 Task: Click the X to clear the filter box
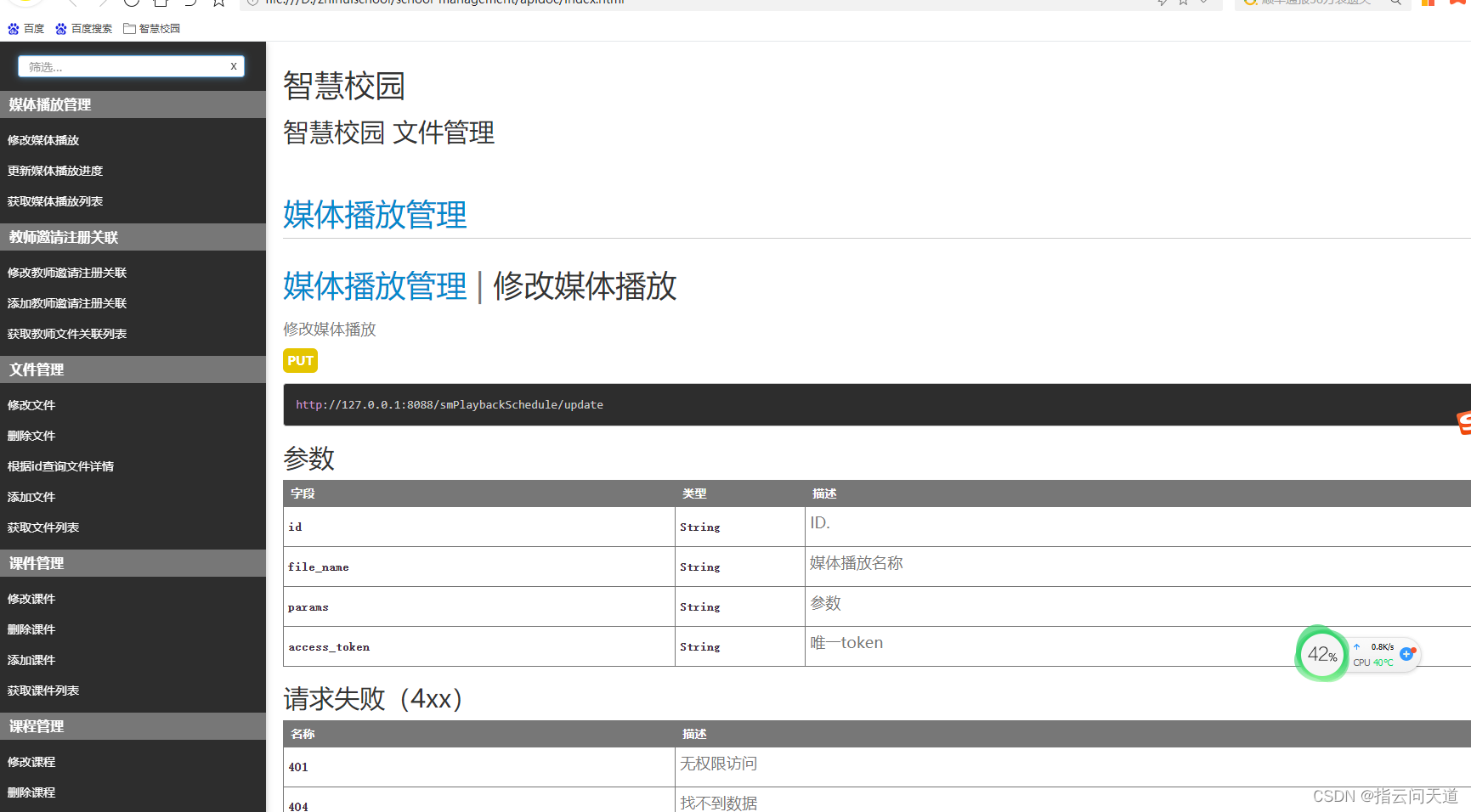234,66
